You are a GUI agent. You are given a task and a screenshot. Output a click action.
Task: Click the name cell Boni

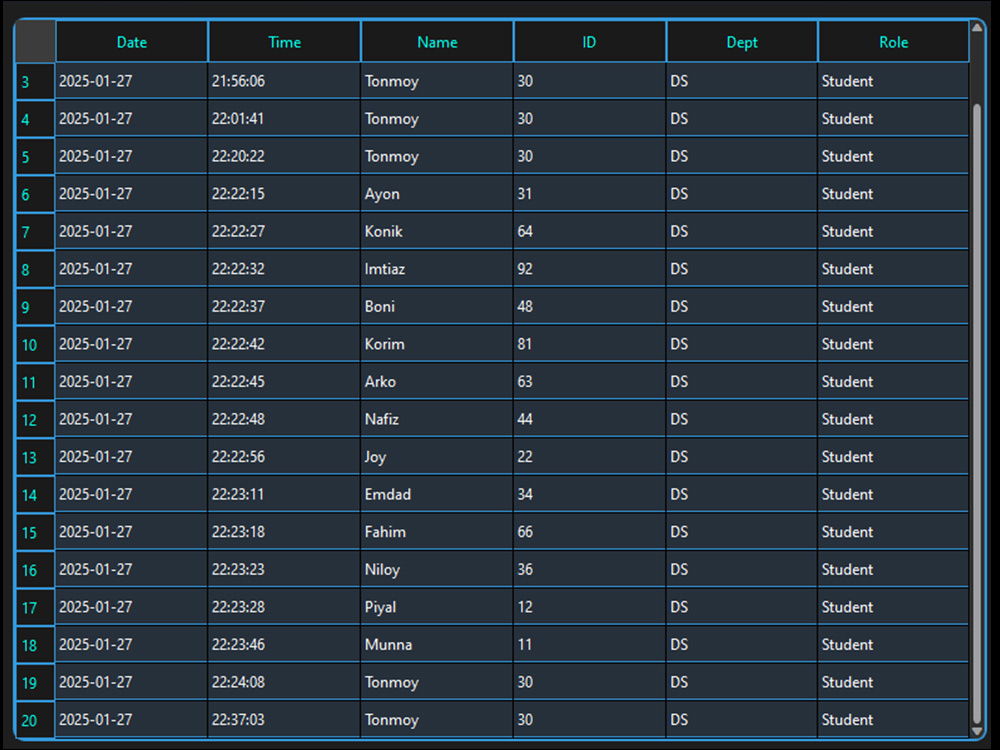click(x=437, y=307)
